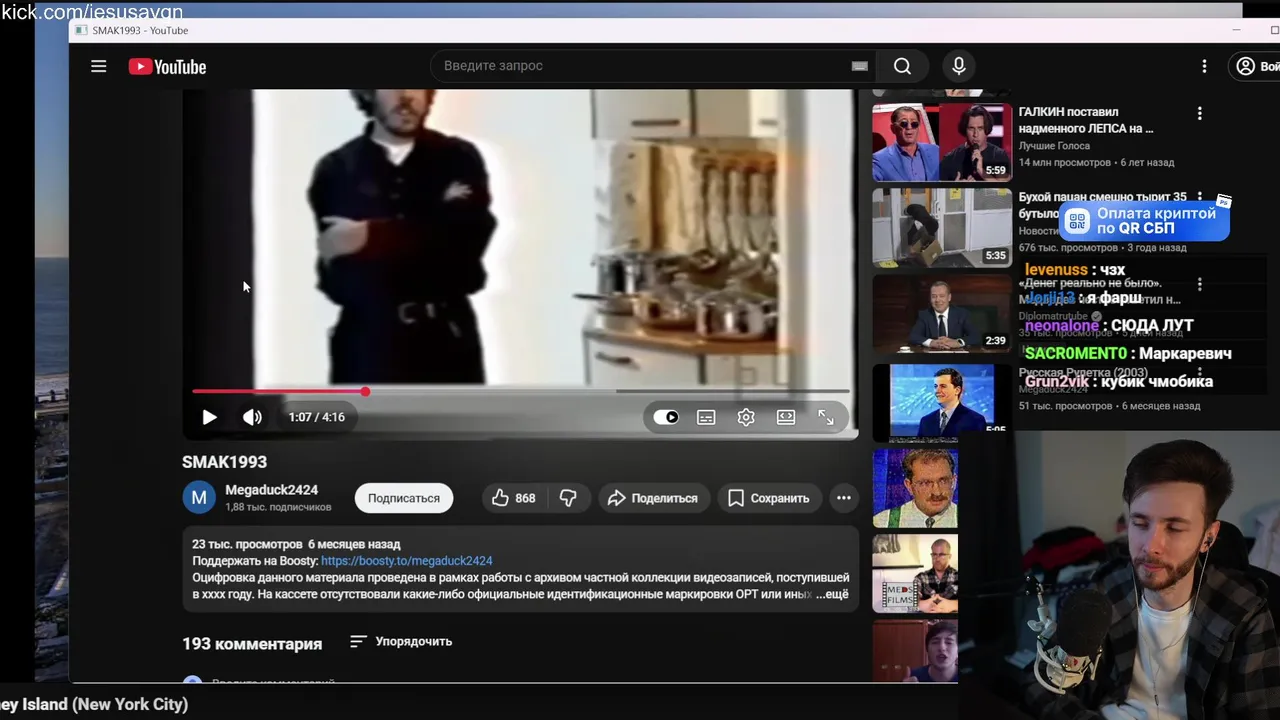This screenshot has width=1280, height=720.
Task: Open the Megaduck2424 channel name
Action: coord(271,490)
